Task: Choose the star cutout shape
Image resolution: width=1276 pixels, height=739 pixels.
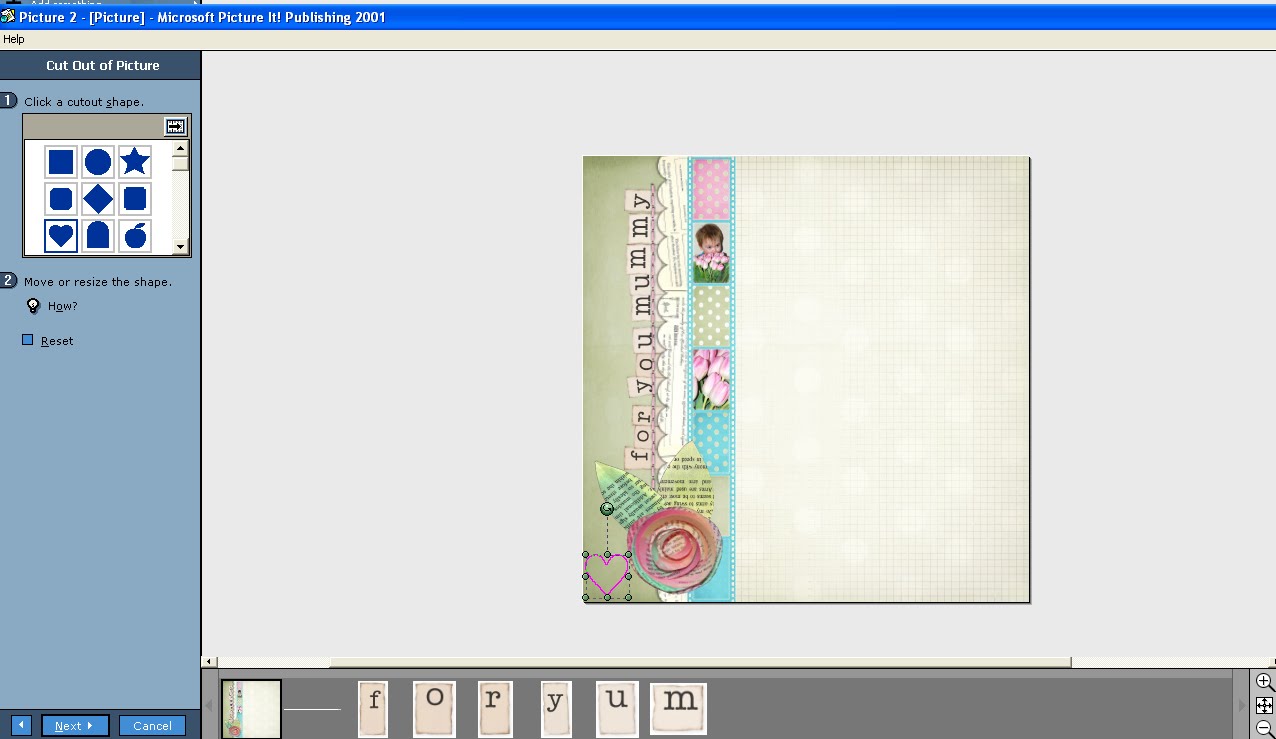Action: click(x=135, y=162)
